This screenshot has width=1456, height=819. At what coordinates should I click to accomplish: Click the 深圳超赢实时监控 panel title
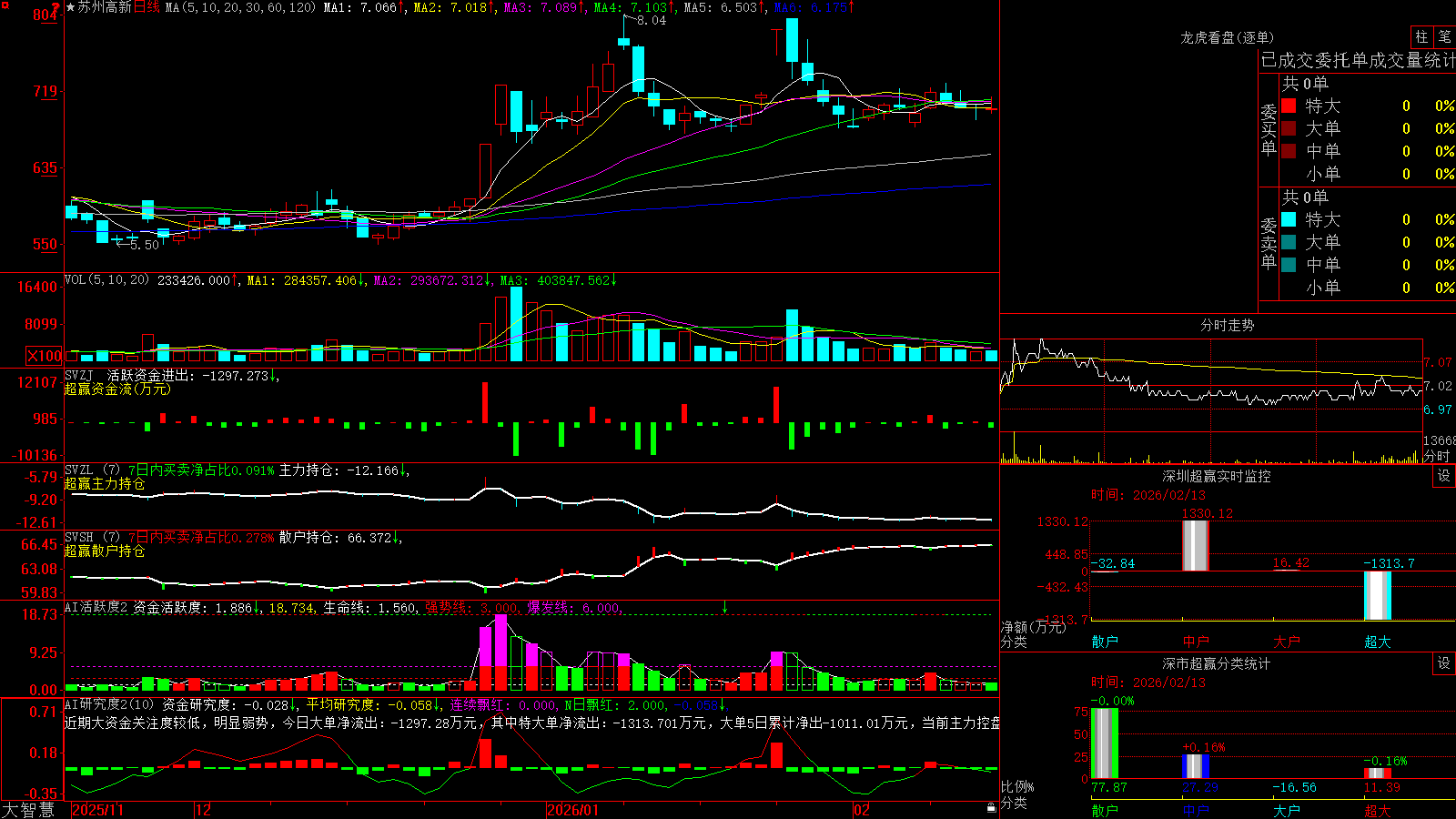pyautogui.click(x=1217, y=476)
